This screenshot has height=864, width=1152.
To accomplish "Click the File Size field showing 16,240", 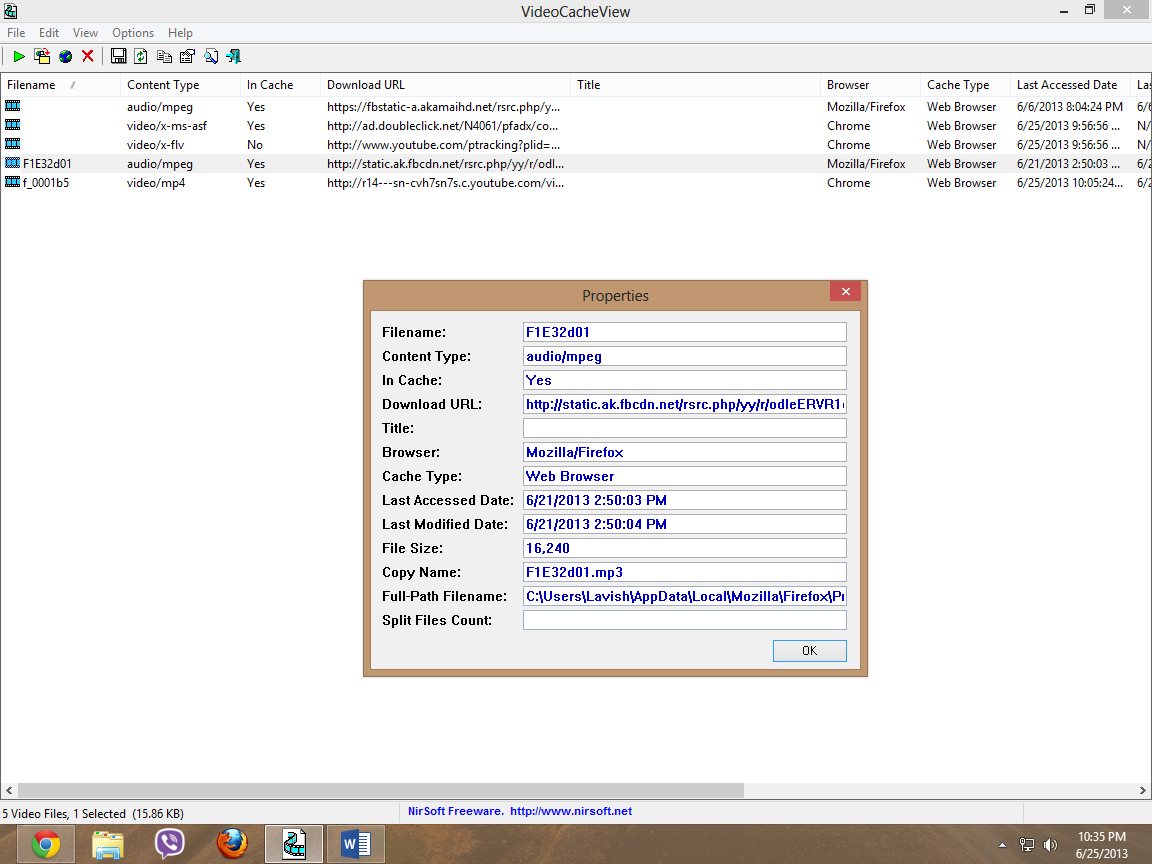I will pos(685,548).
